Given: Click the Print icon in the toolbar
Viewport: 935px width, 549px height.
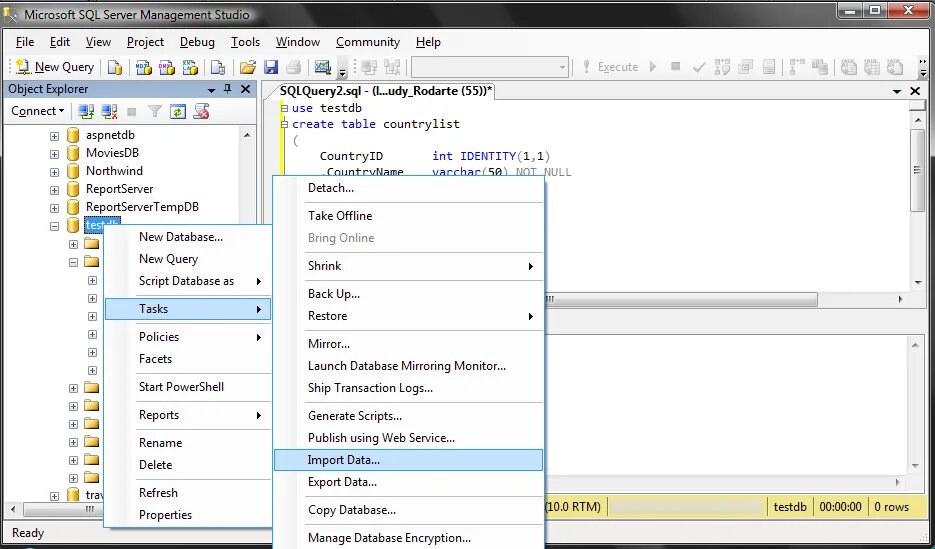Looking at the screenshot, I should (293, 67).
